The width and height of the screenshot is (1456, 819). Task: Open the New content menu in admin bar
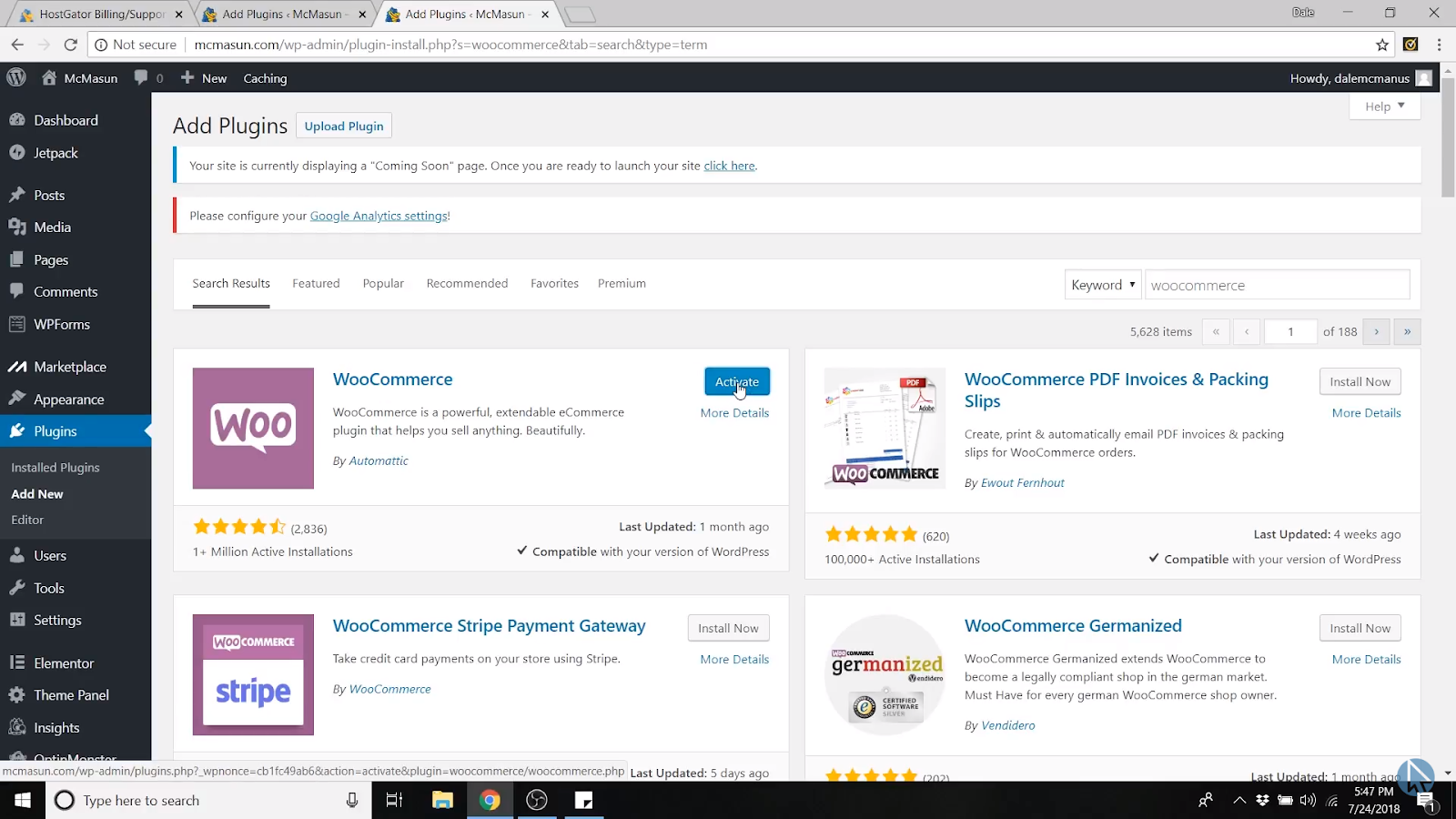click(204, 78)
